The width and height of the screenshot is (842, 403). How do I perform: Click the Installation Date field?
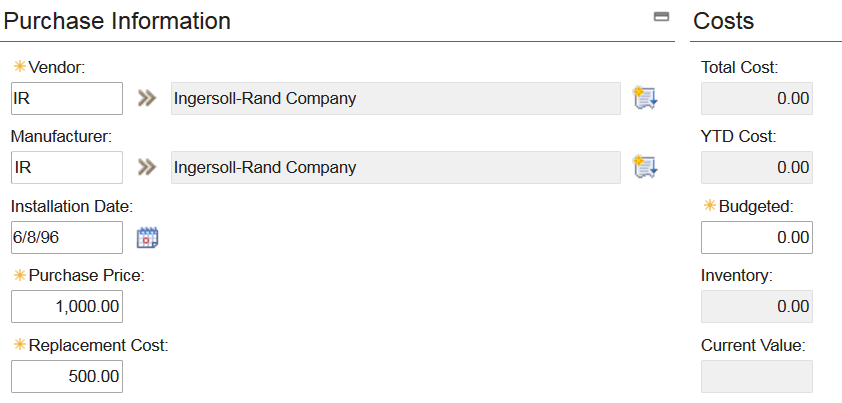click(66, 237)
